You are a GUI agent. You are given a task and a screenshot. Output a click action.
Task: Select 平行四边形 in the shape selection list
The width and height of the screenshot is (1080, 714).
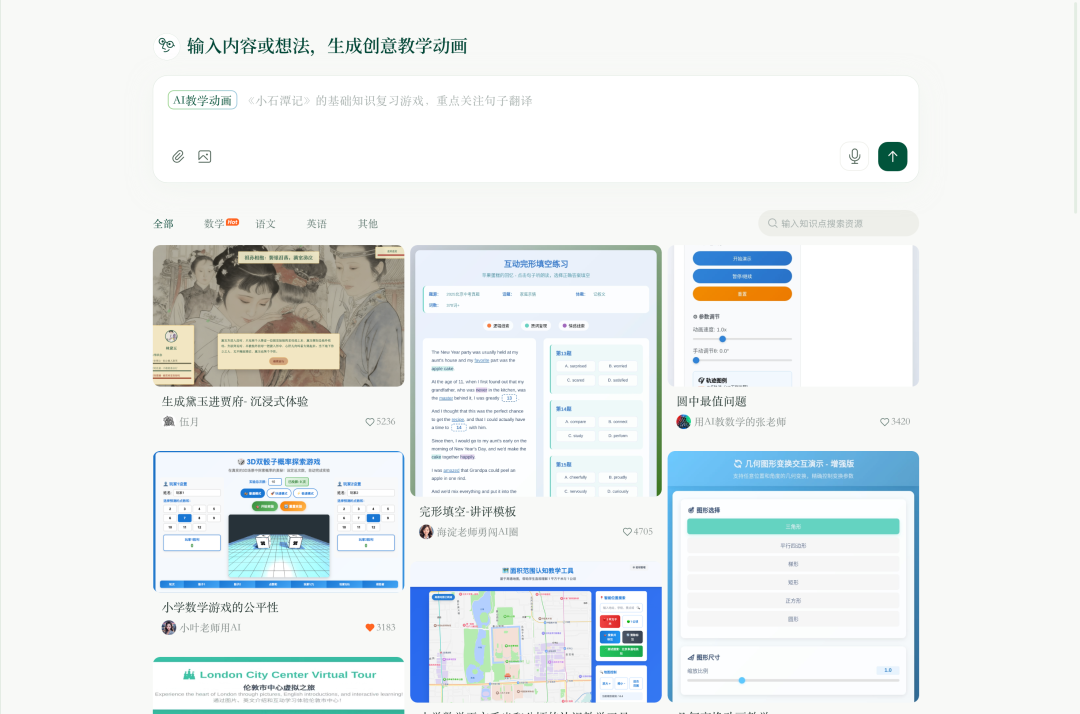click(x=793, y=545)
